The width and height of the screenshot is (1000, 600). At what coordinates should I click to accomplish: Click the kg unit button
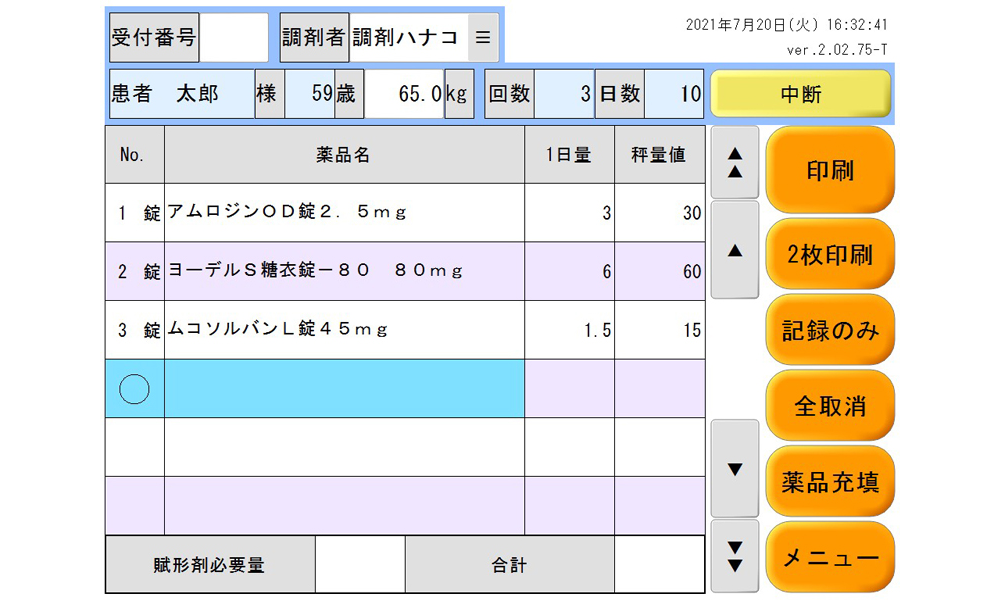click(x=459, y=94)
